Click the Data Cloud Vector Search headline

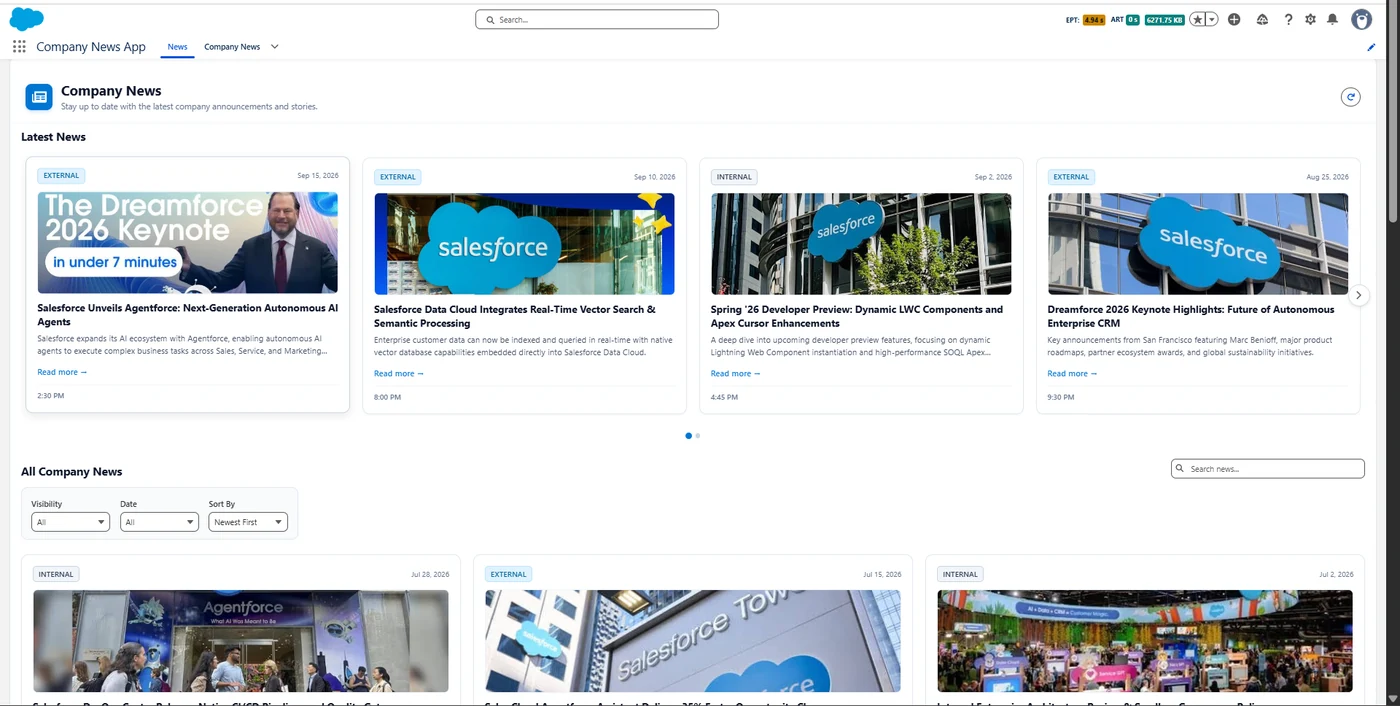coord(515,316)
